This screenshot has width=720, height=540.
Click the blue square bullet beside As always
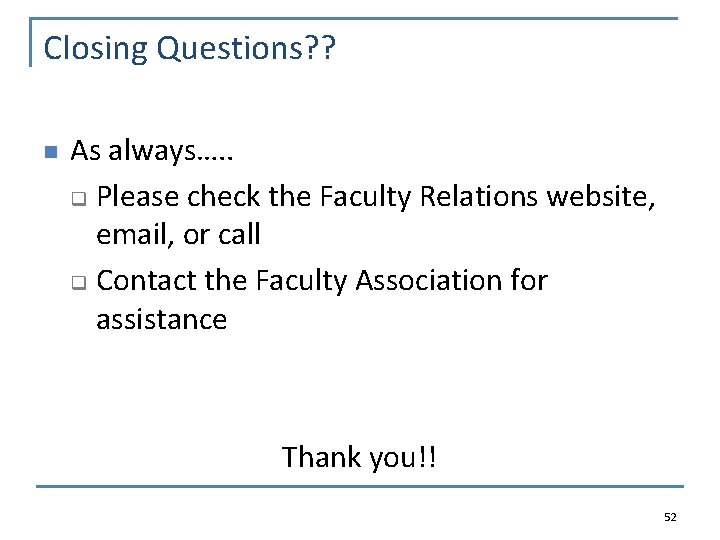[x=51, y=152]
